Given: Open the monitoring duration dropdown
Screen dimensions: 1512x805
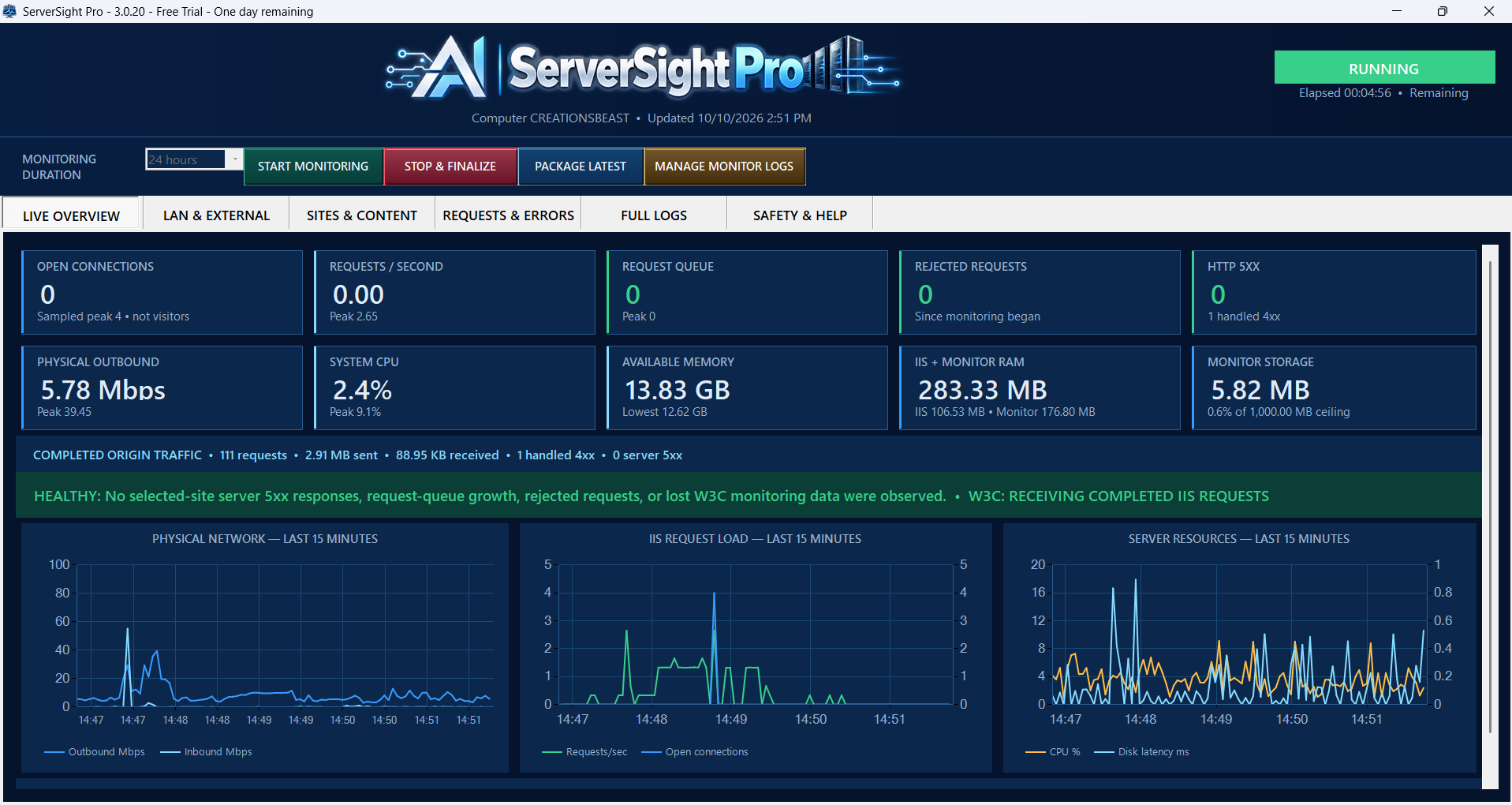Looking at the screenshot, I should pyautogui.click(x=234, y=159).
